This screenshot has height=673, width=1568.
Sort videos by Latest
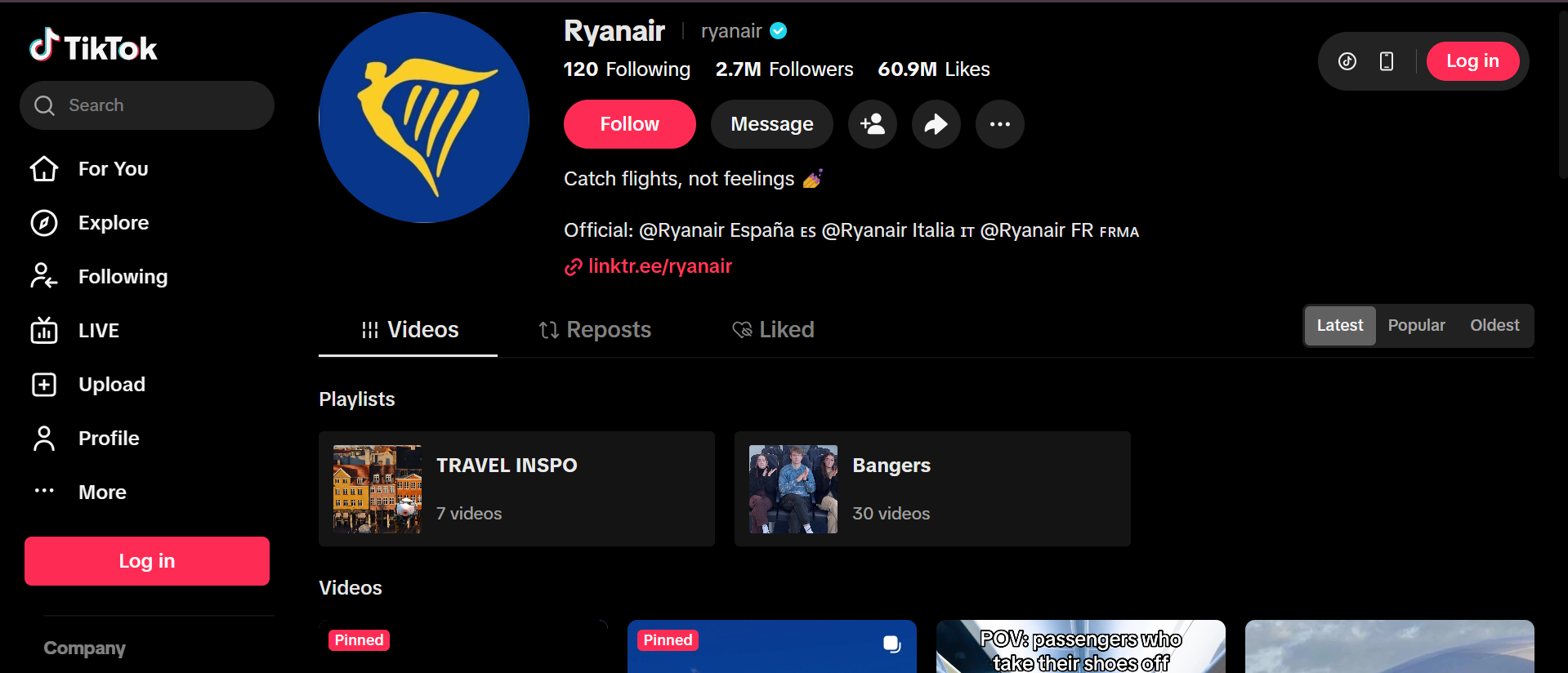coord(1340,326)
